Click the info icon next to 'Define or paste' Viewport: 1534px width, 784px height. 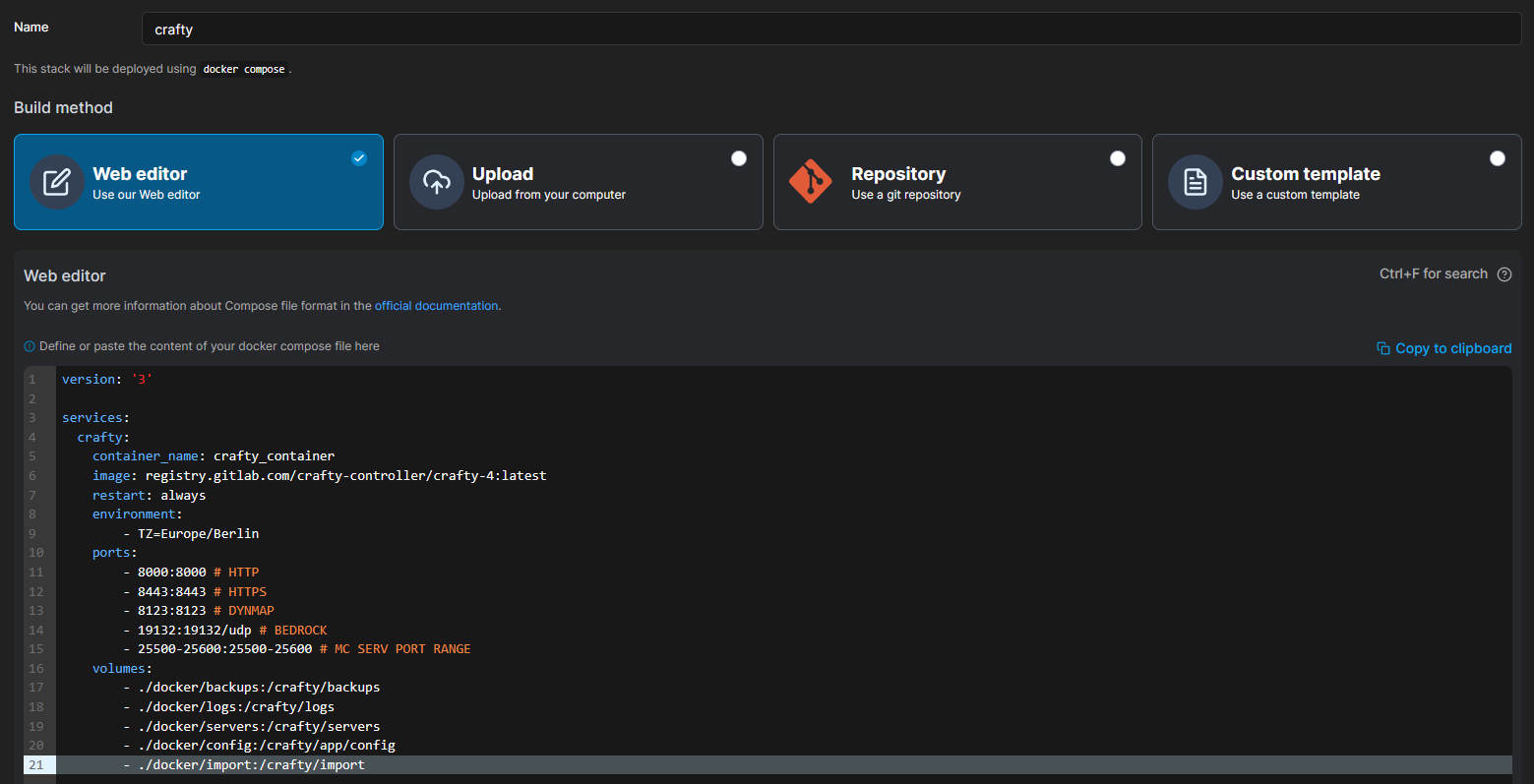[30, 346]
